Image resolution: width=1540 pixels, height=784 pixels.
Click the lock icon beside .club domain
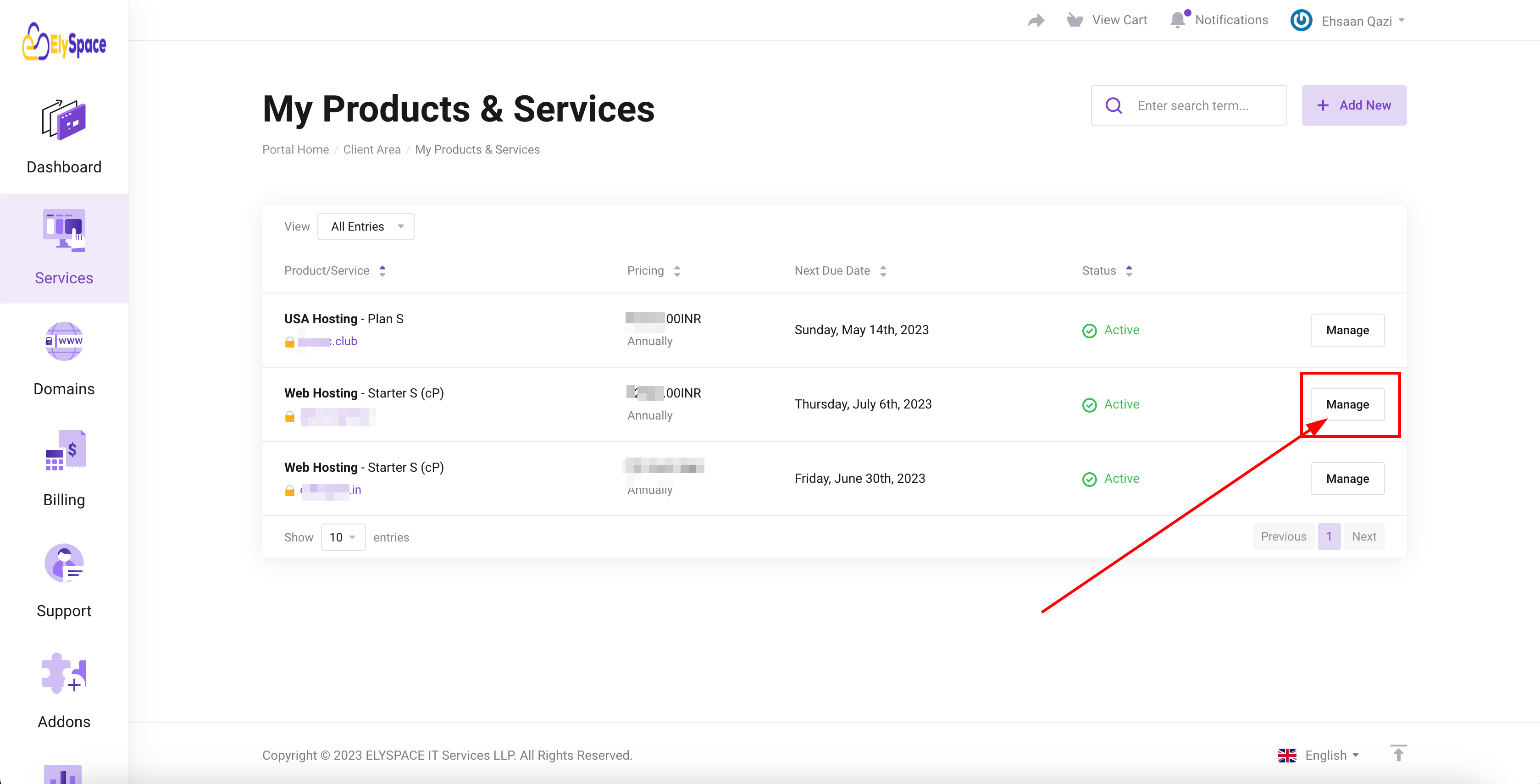tap(289, 342)
